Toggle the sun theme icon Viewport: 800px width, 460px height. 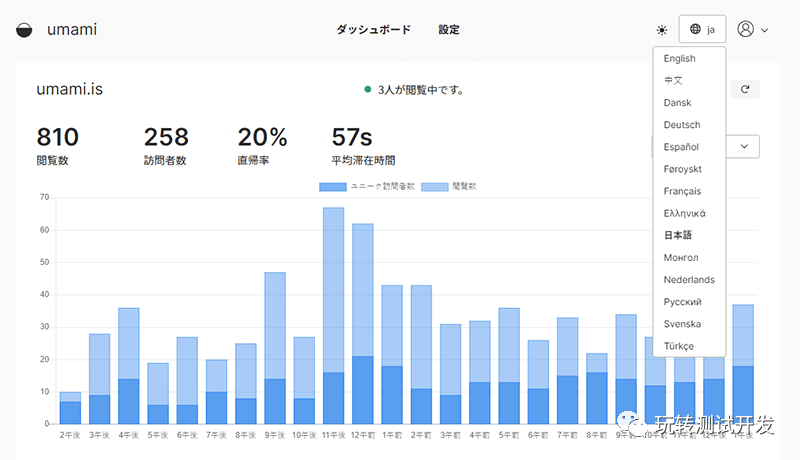pos(661,30)
